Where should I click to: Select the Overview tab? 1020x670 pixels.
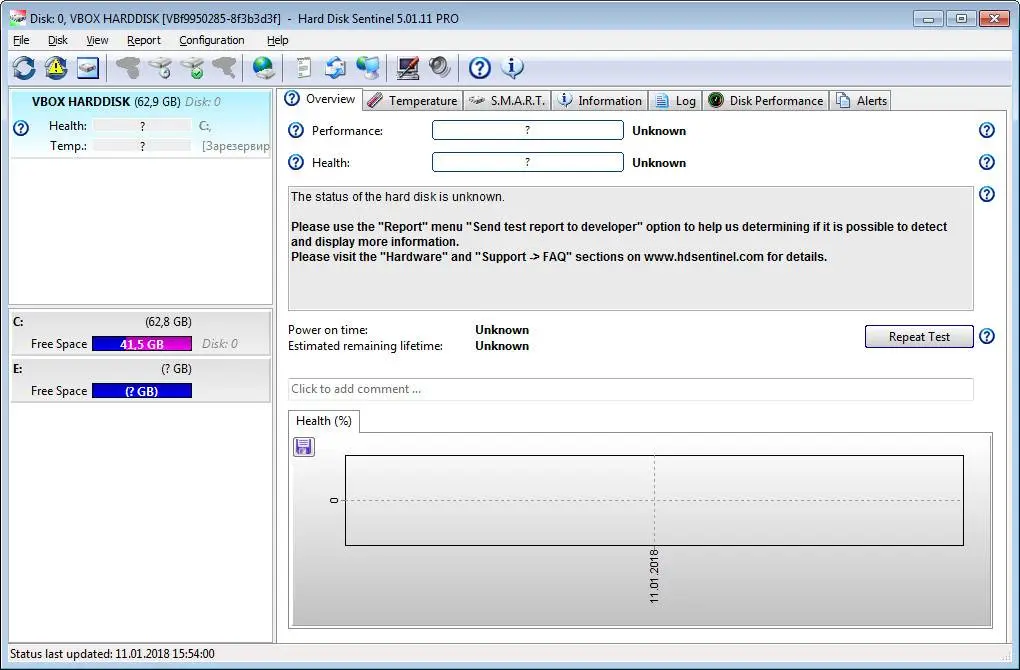321,99
